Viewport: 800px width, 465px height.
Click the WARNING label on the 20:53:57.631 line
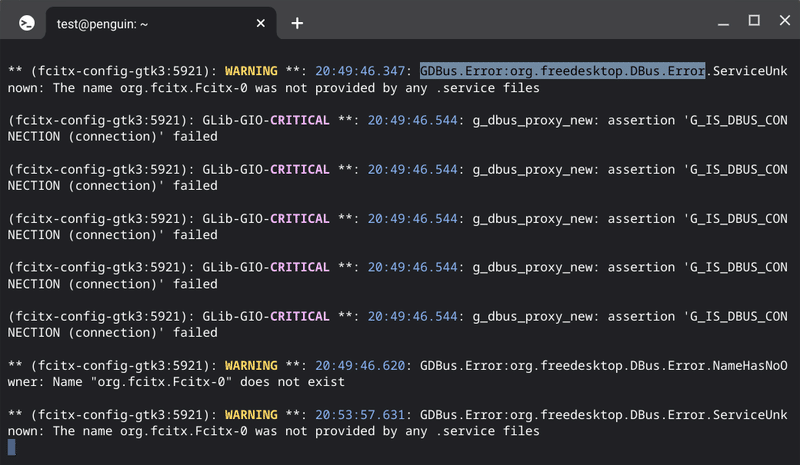[251, 414]
